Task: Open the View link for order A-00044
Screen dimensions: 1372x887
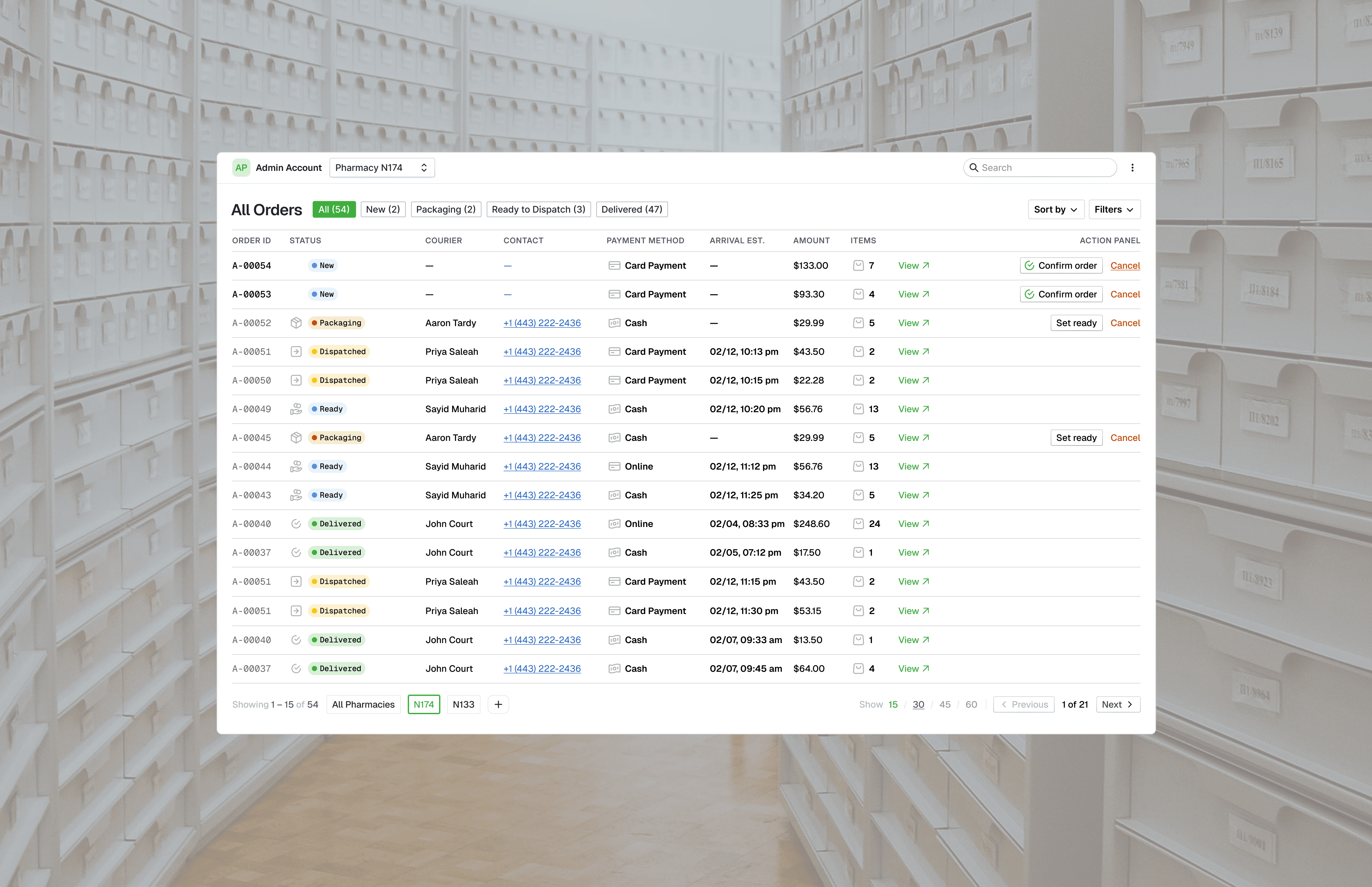Action: [x=913, y=467]
